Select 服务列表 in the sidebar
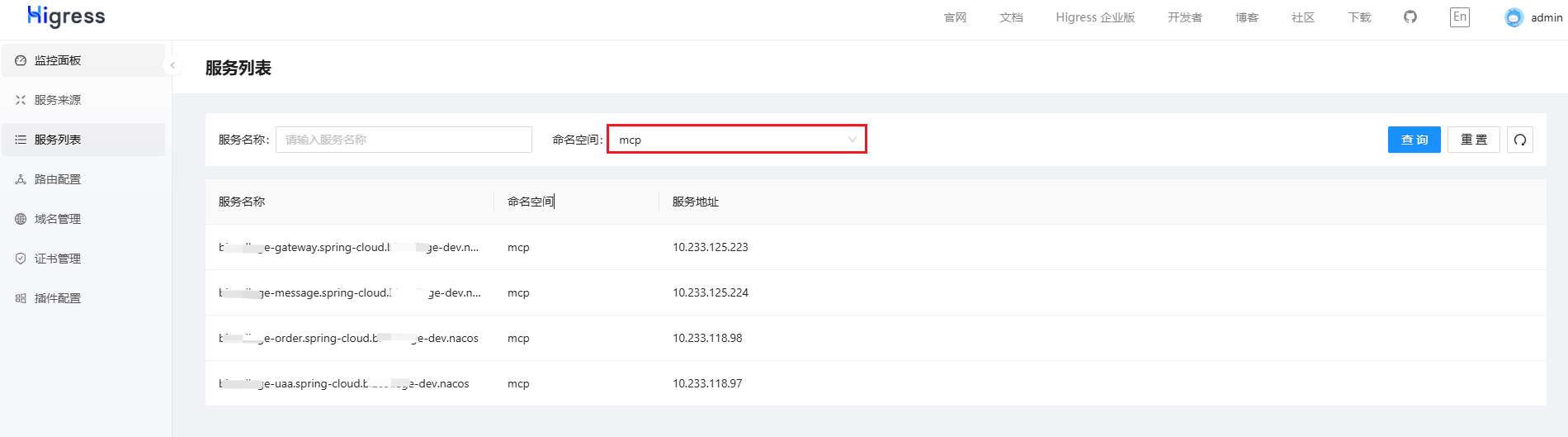 [x=58, y=140]
